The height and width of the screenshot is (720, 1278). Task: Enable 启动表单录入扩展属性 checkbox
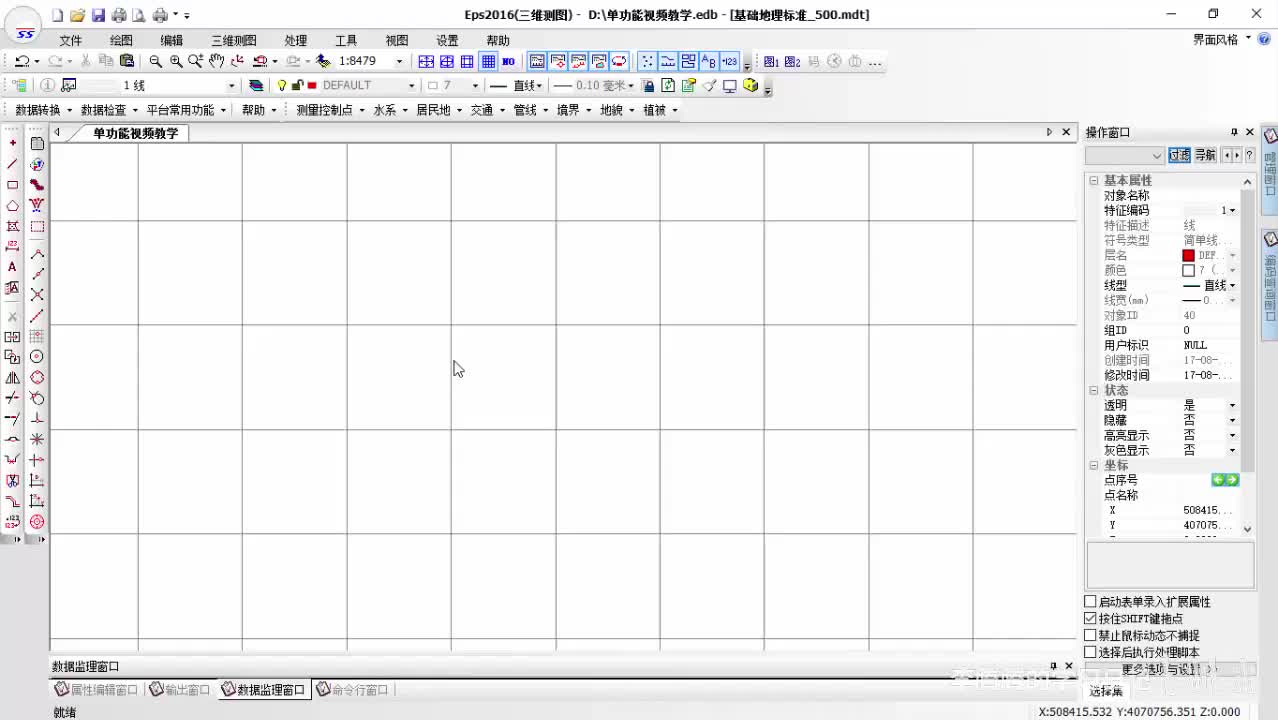point(1091,602)
